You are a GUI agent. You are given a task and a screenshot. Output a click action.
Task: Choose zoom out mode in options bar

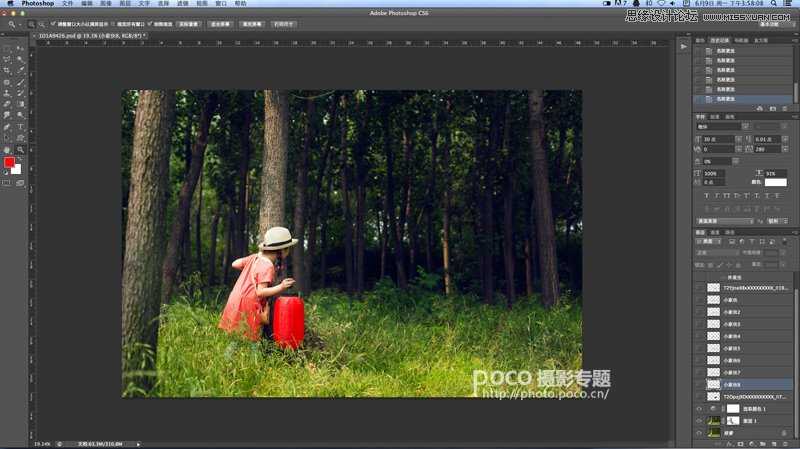41,24
